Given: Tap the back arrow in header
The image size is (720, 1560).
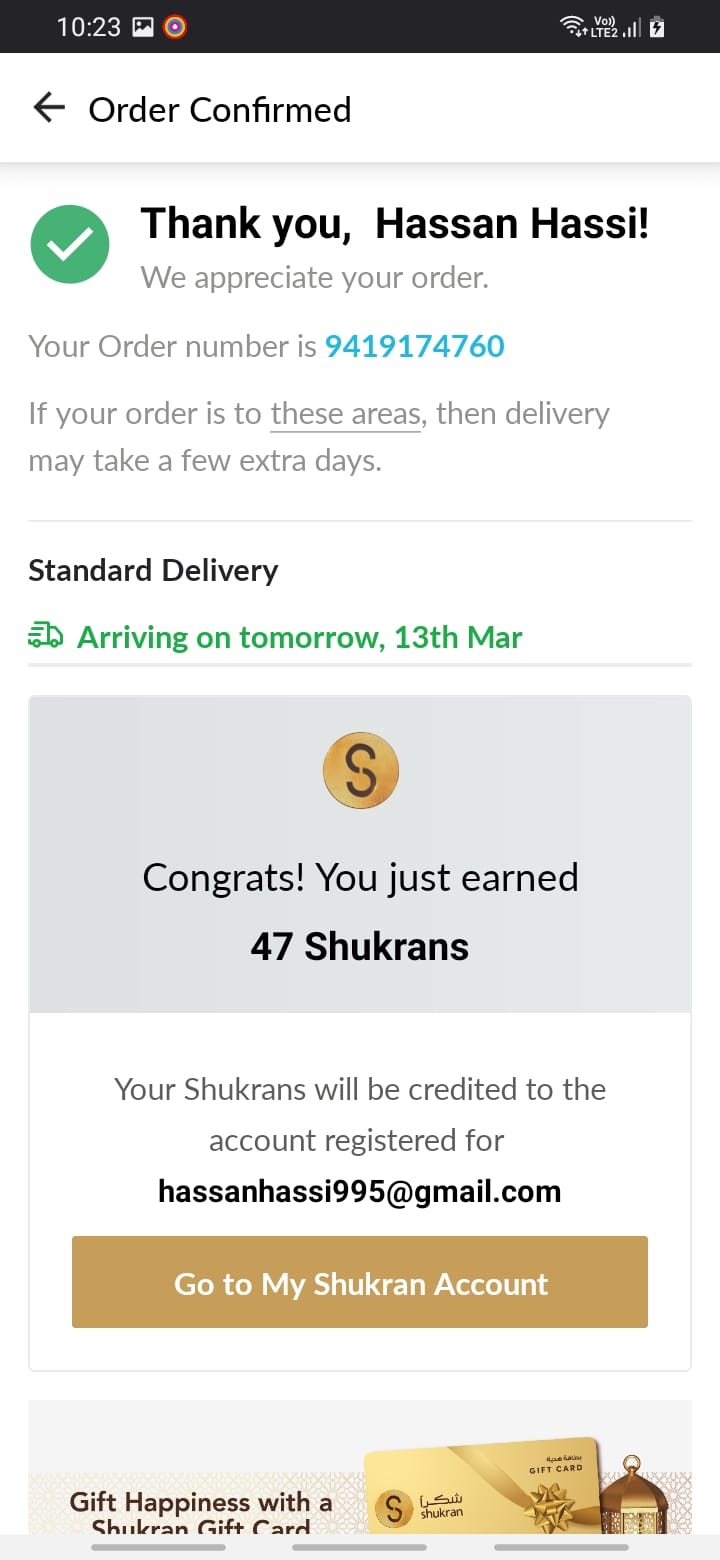Looking at the screenshot, I should click(x=49, y=108).
